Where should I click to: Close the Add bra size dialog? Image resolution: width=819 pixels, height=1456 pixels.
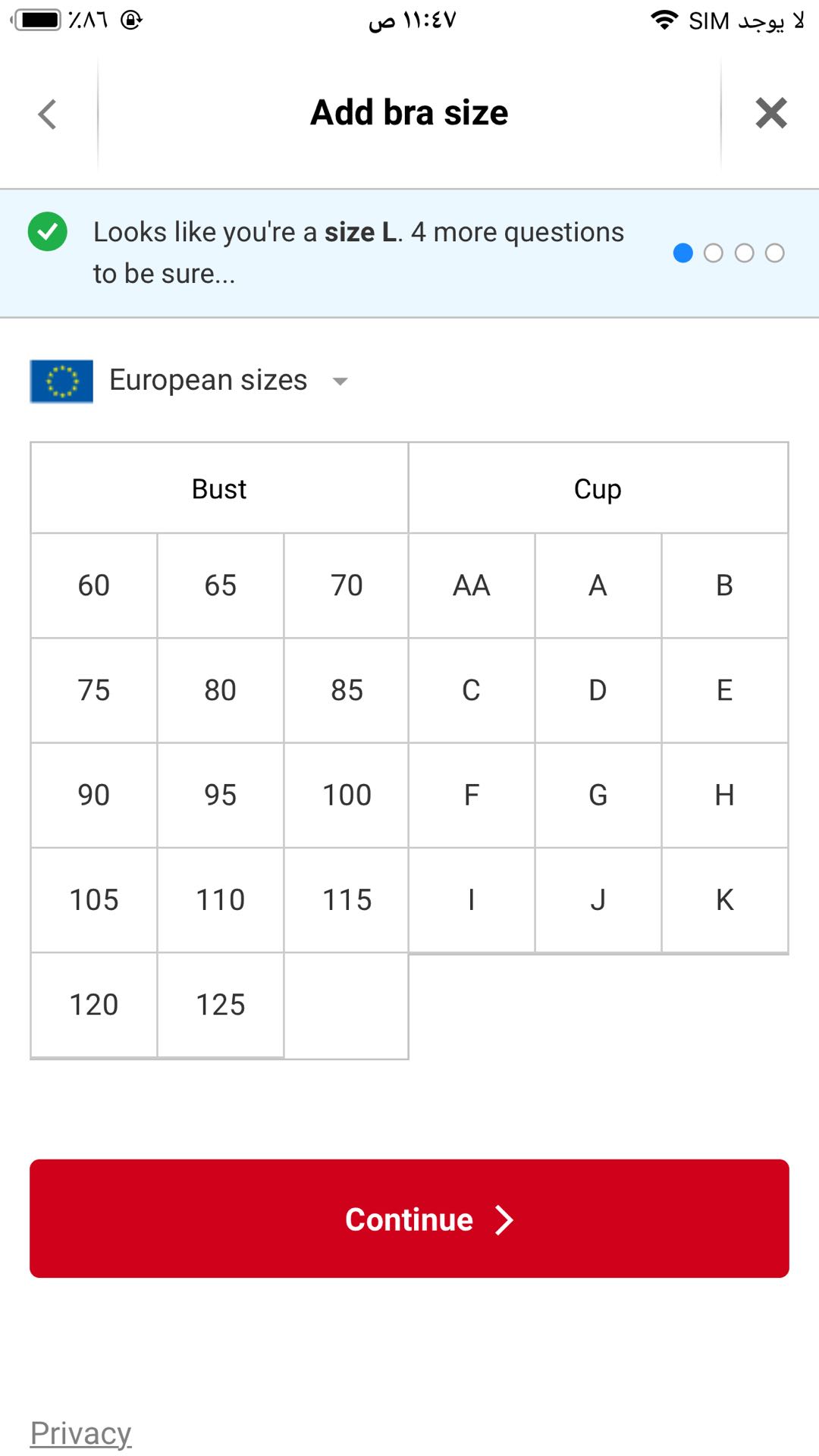(x=770, y=114)
